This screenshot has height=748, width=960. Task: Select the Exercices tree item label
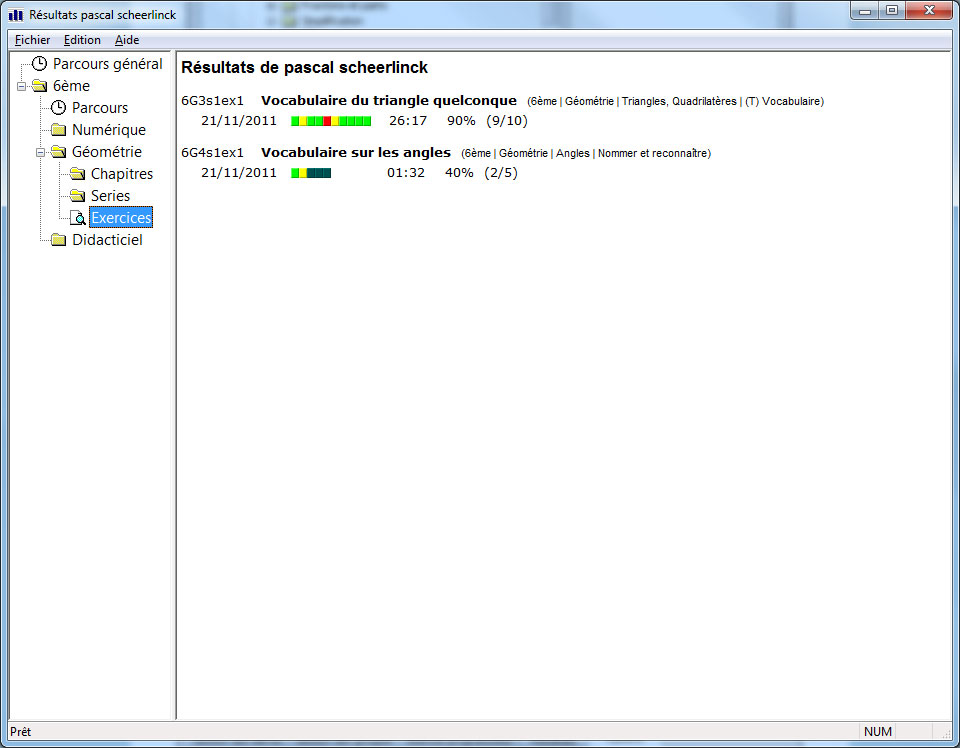121,218
